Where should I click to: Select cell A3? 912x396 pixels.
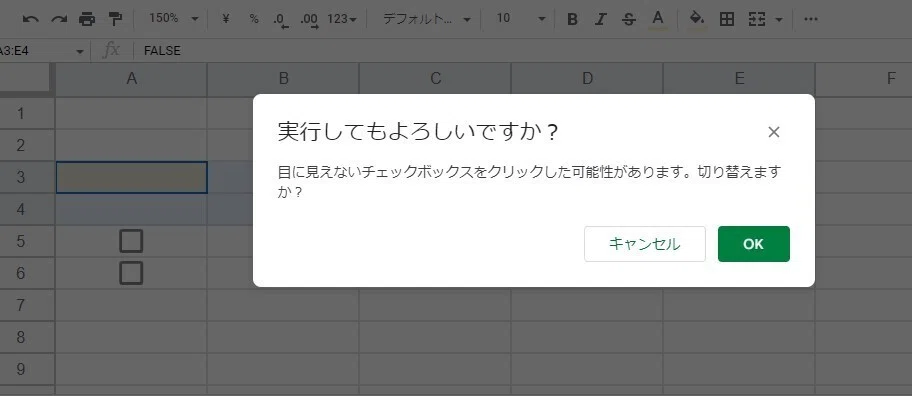[131, 177]
